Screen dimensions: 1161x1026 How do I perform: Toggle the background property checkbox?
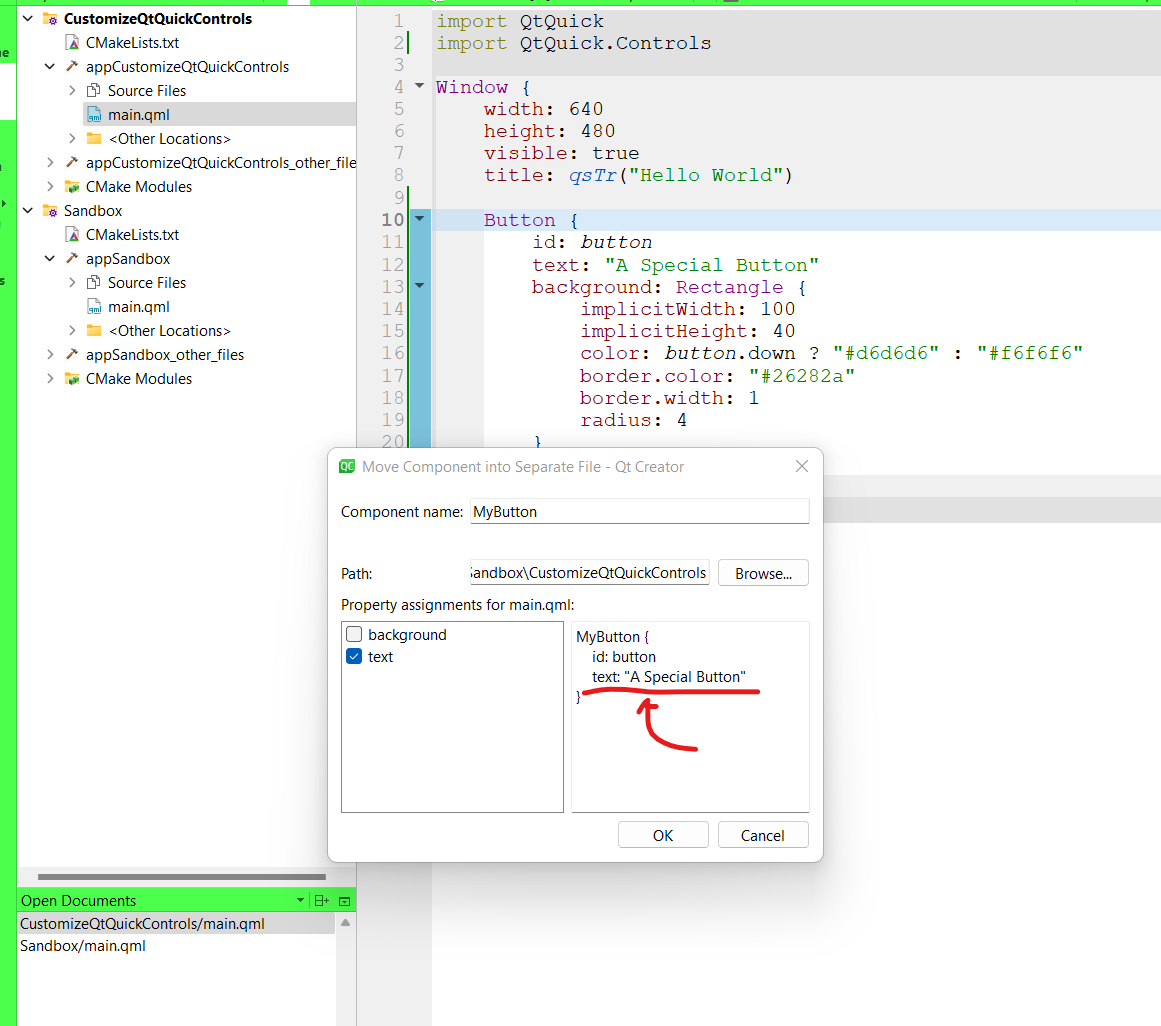click(354, 634)
